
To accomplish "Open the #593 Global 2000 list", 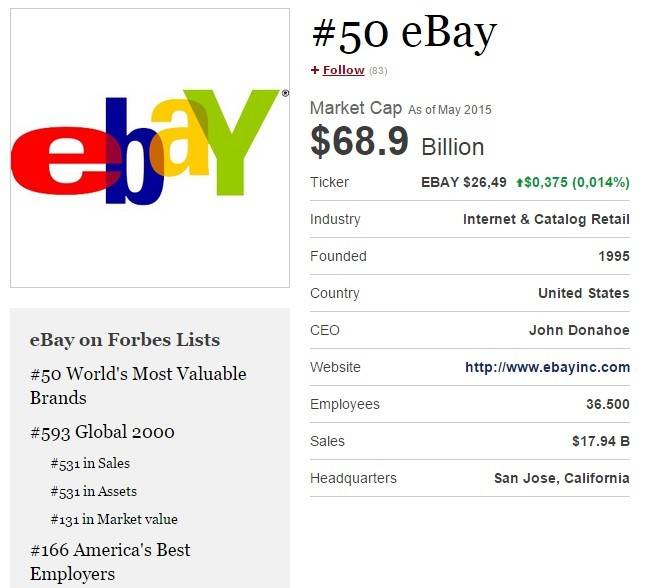I will [x=102, y=432].
